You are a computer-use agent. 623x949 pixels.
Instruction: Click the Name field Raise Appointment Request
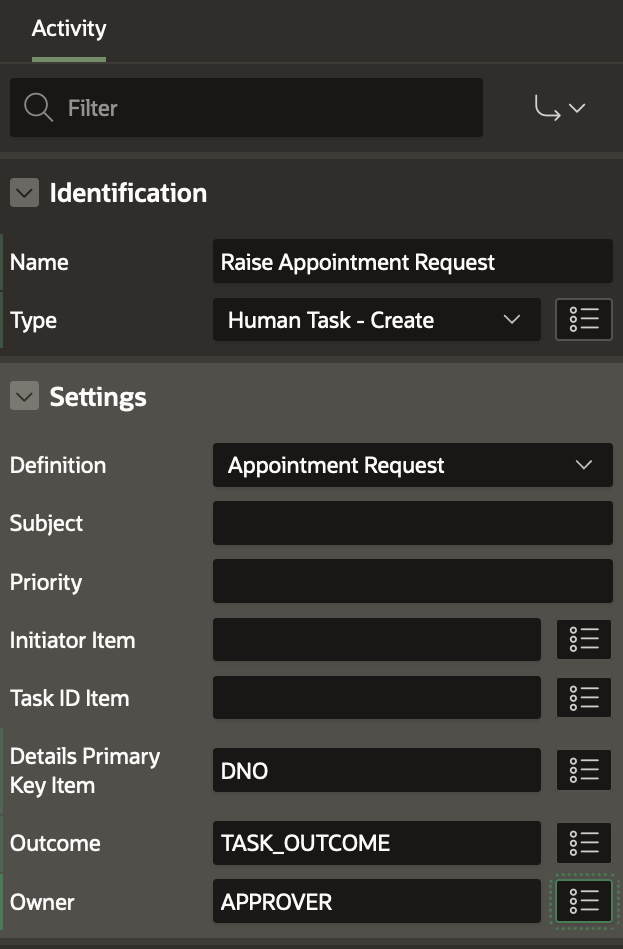[412, 262]
